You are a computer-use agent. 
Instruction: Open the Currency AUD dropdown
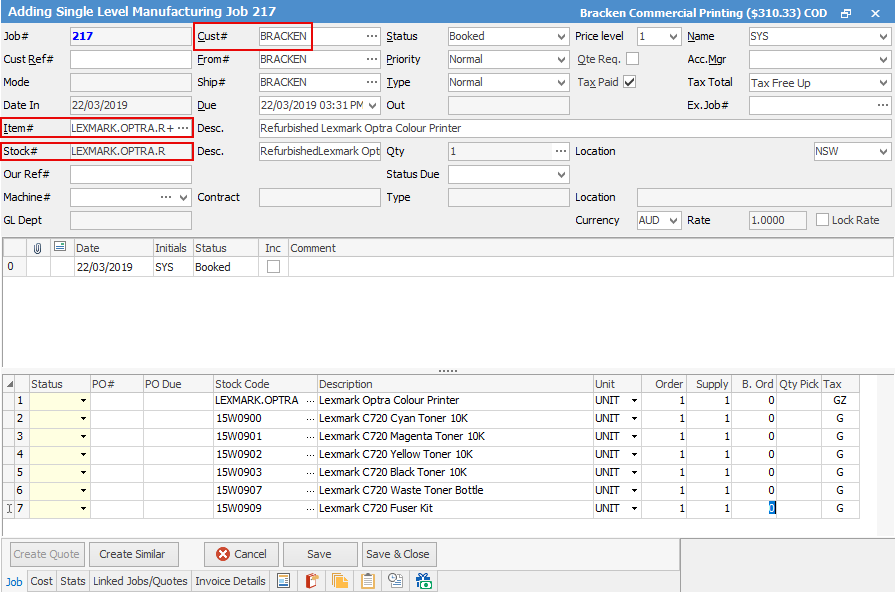(x=674, y=220)
